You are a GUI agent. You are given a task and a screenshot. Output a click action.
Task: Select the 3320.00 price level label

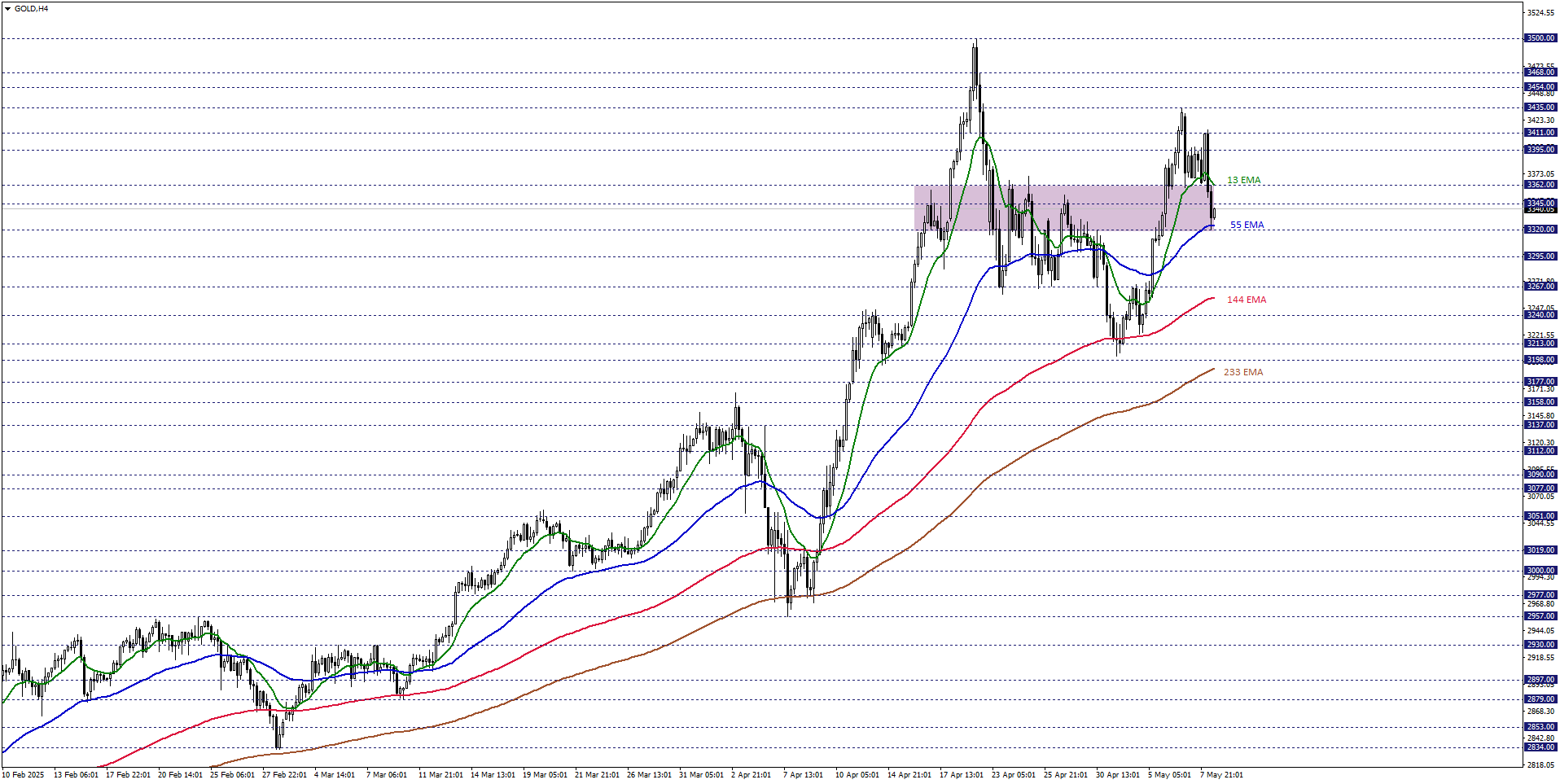tap(1540, 230)
